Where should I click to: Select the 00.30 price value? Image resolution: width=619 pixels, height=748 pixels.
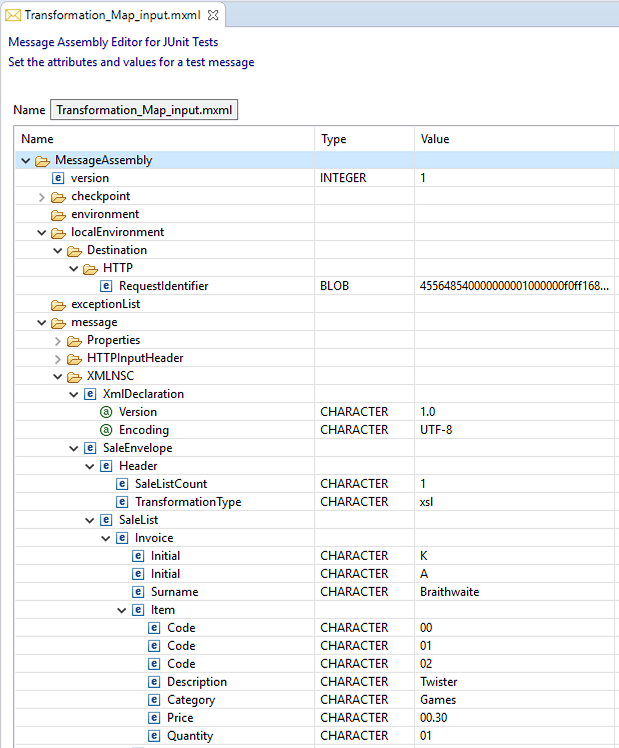pyautogui.click(x=433, y=718)
